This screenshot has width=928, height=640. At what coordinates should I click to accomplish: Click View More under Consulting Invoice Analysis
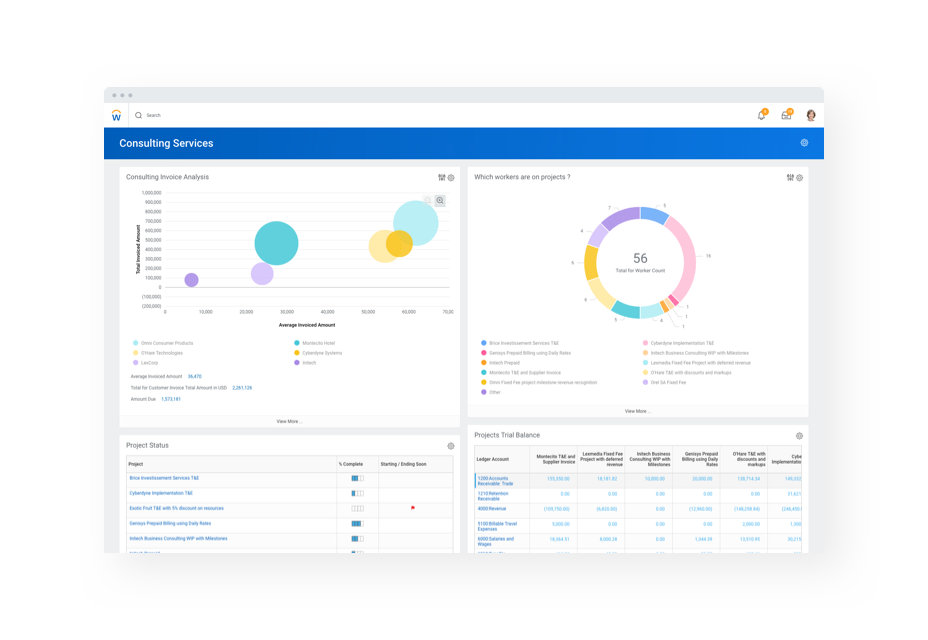tap(289, 421)
